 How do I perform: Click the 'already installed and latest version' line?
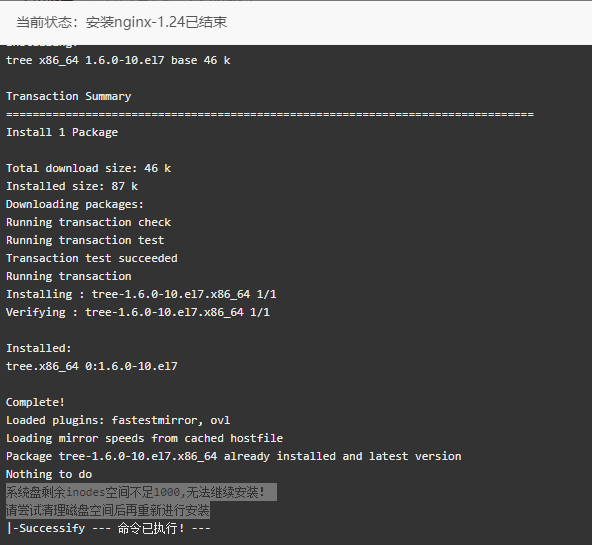(x=233, y=456)
